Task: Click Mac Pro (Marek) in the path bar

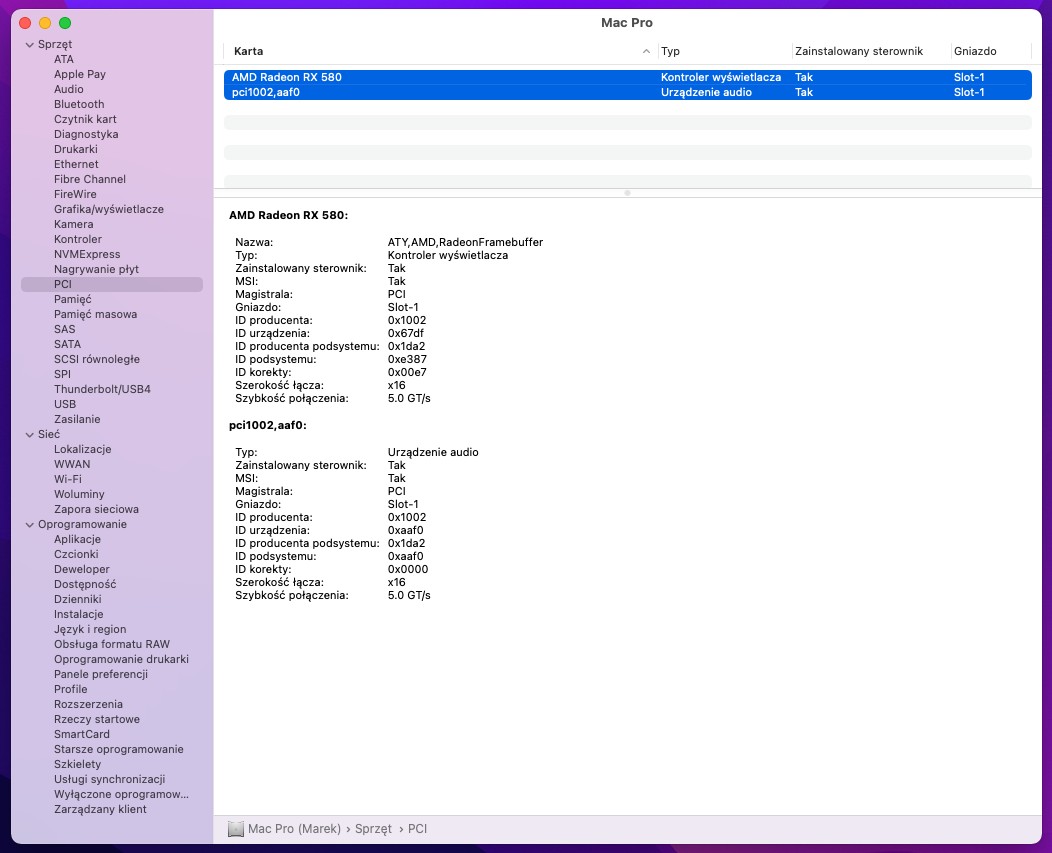Action: click(x=295, y=829)
